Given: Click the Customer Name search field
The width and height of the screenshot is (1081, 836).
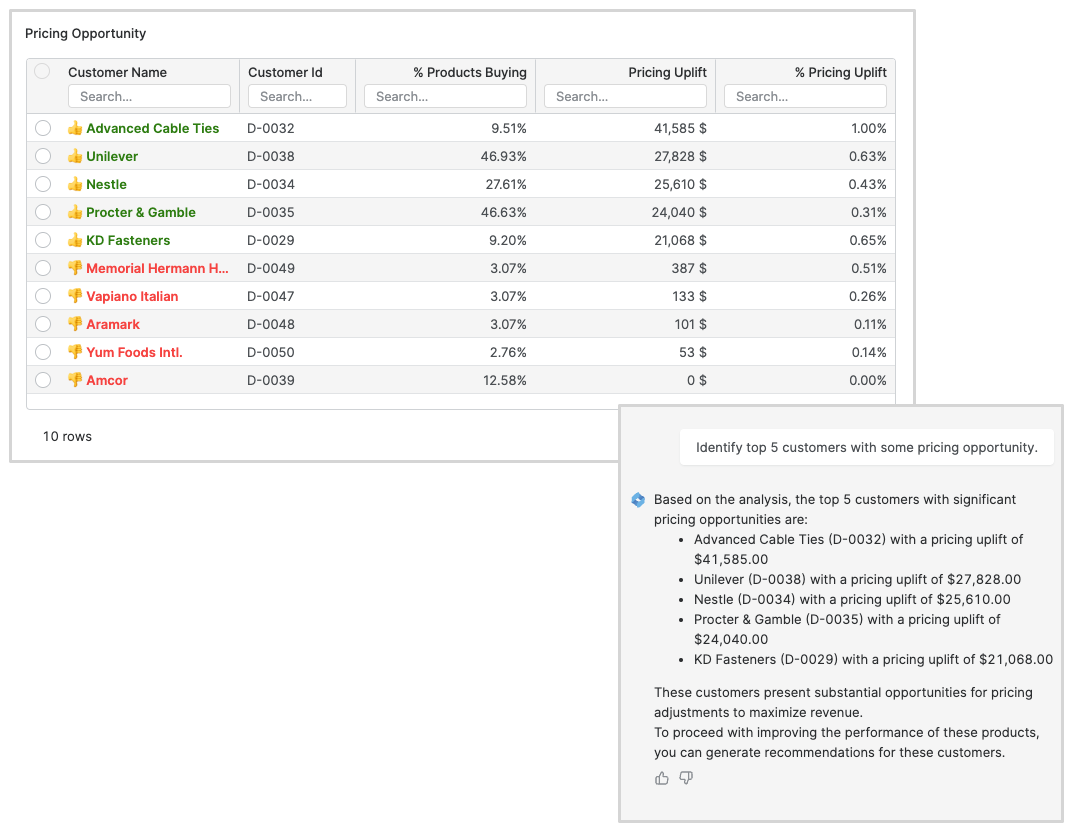Looking at the screenshot, I should (x=149, y=96).
